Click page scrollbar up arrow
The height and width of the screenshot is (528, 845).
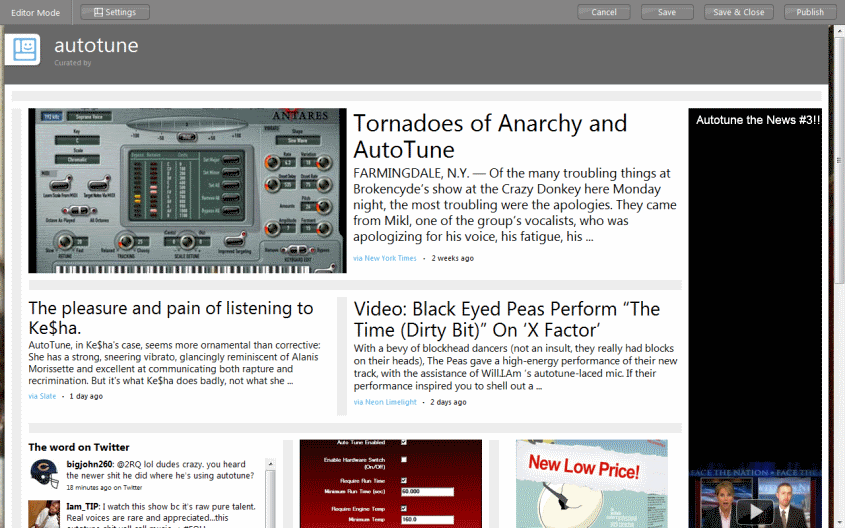point(839,31)
